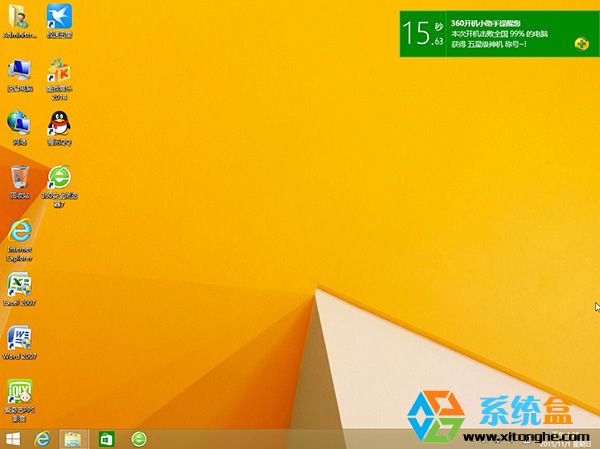Launch the Word 2007 shortcut
600x449 pixels.
pos(20,338)
